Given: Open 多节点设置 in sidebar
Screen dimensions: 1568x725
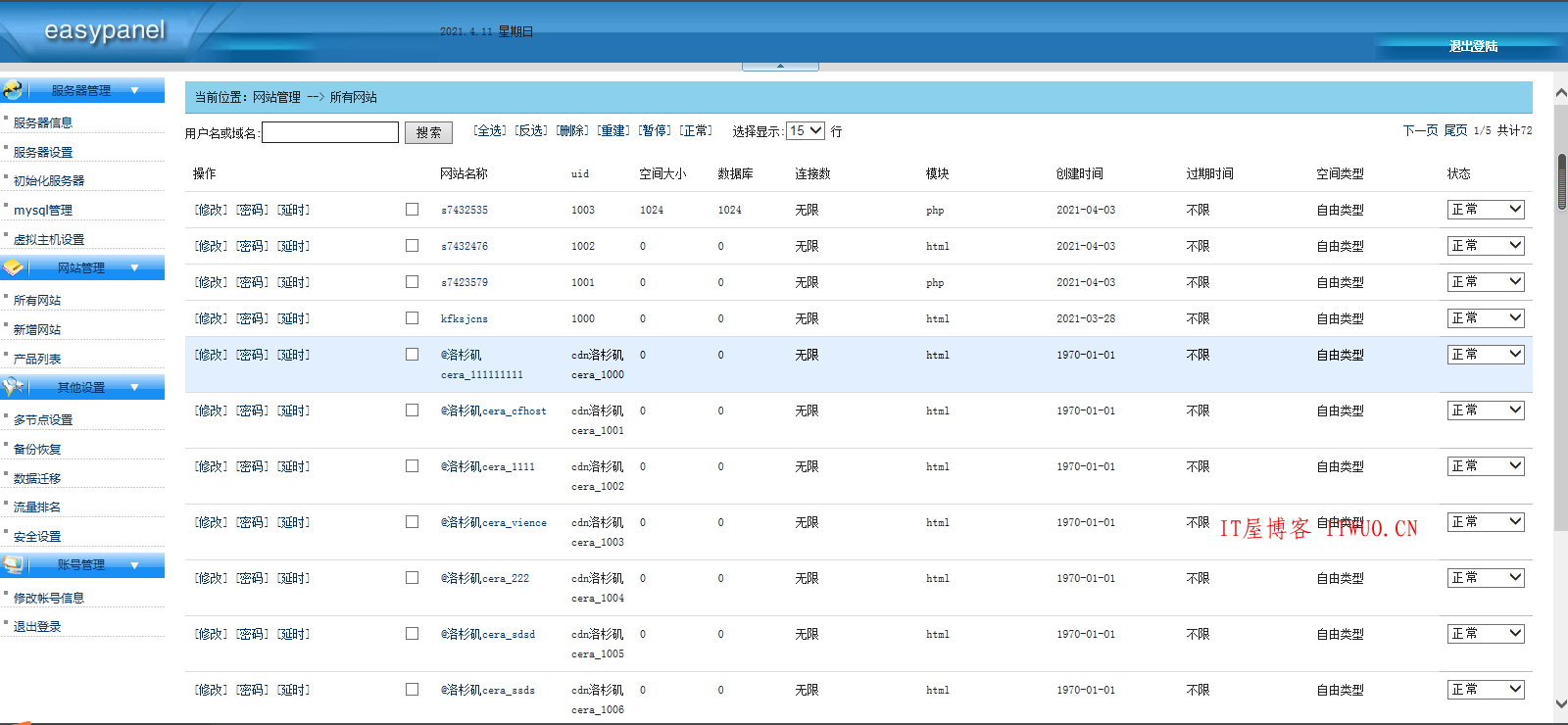Looking at the screenshot, I should pos(43,419).
